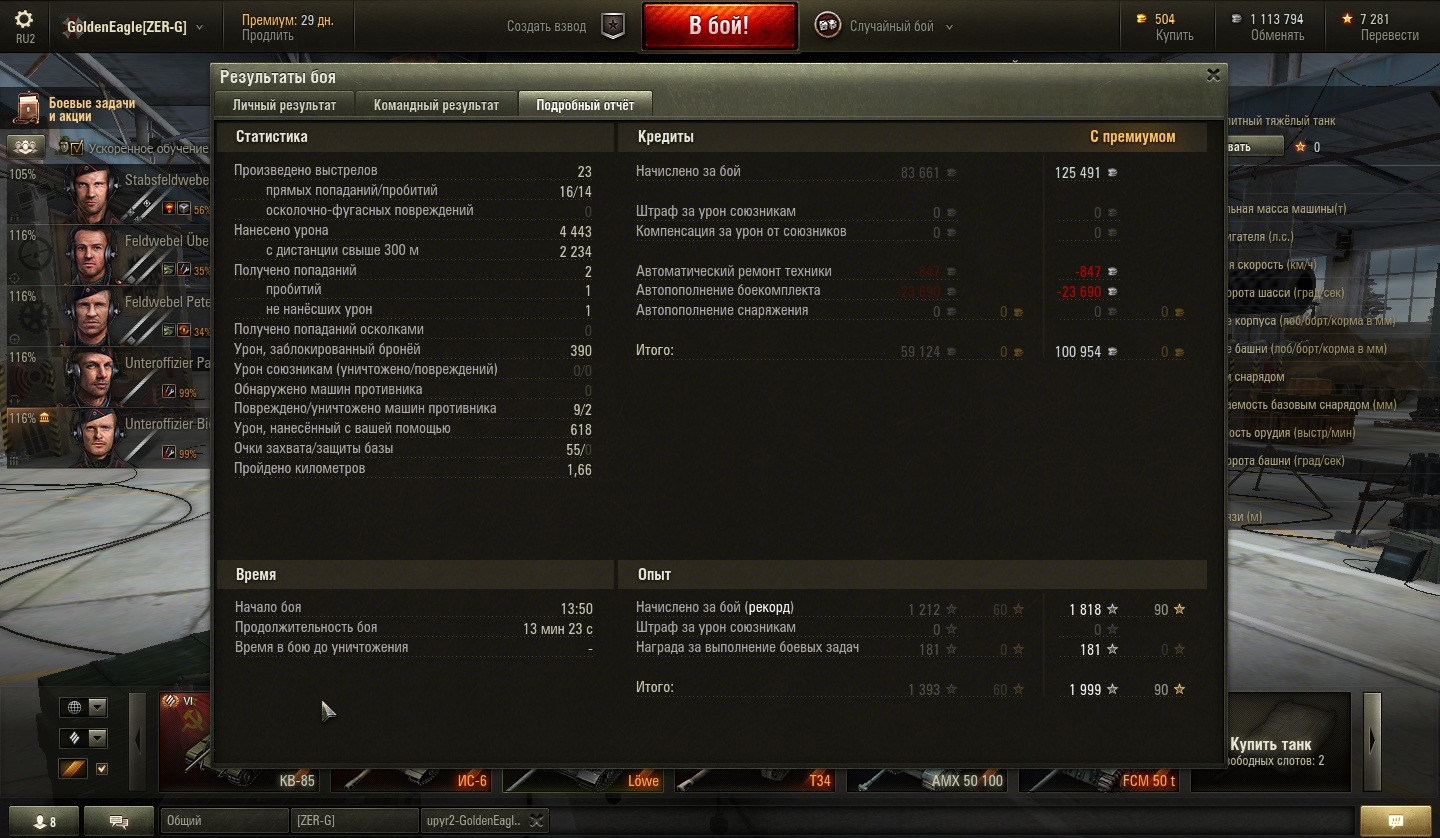The image size is (1440, 838).
Task: Open the settings gear menu
Action: pos(24,19)
